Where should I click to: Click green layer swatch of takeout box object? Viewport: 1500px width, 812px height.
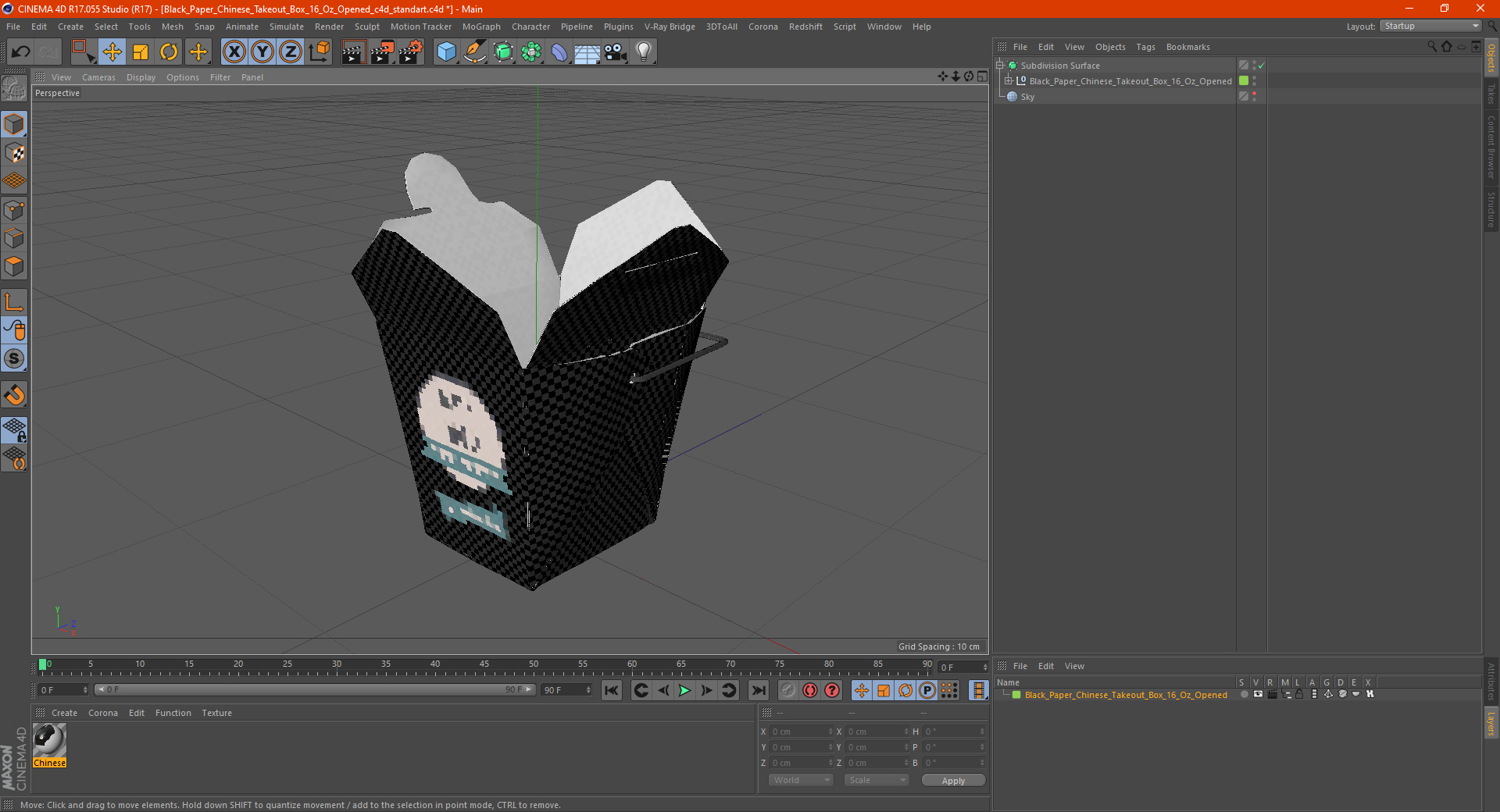(x=1244, y=81)
